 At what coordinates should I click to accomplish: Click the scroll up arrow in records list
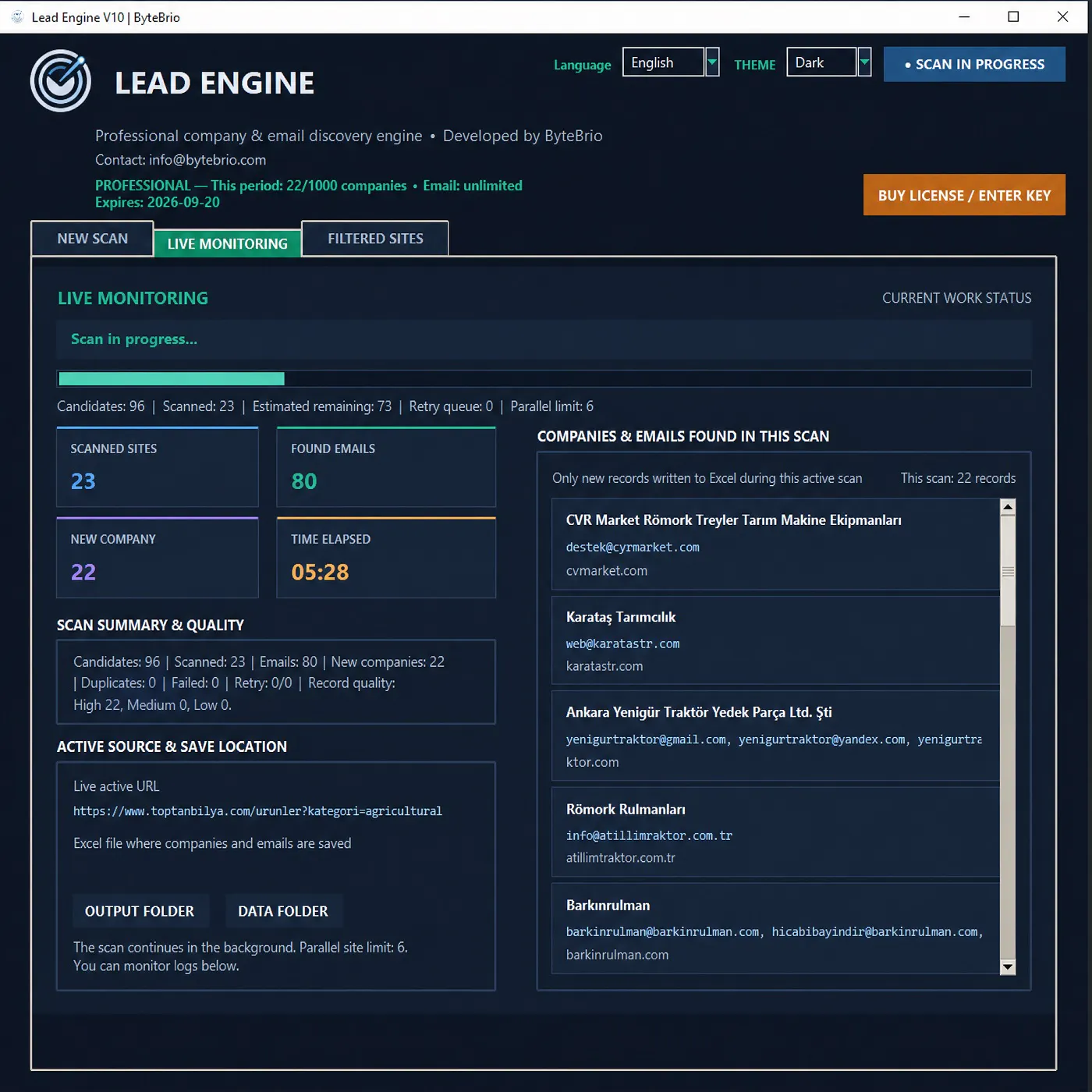[1008, 507]
